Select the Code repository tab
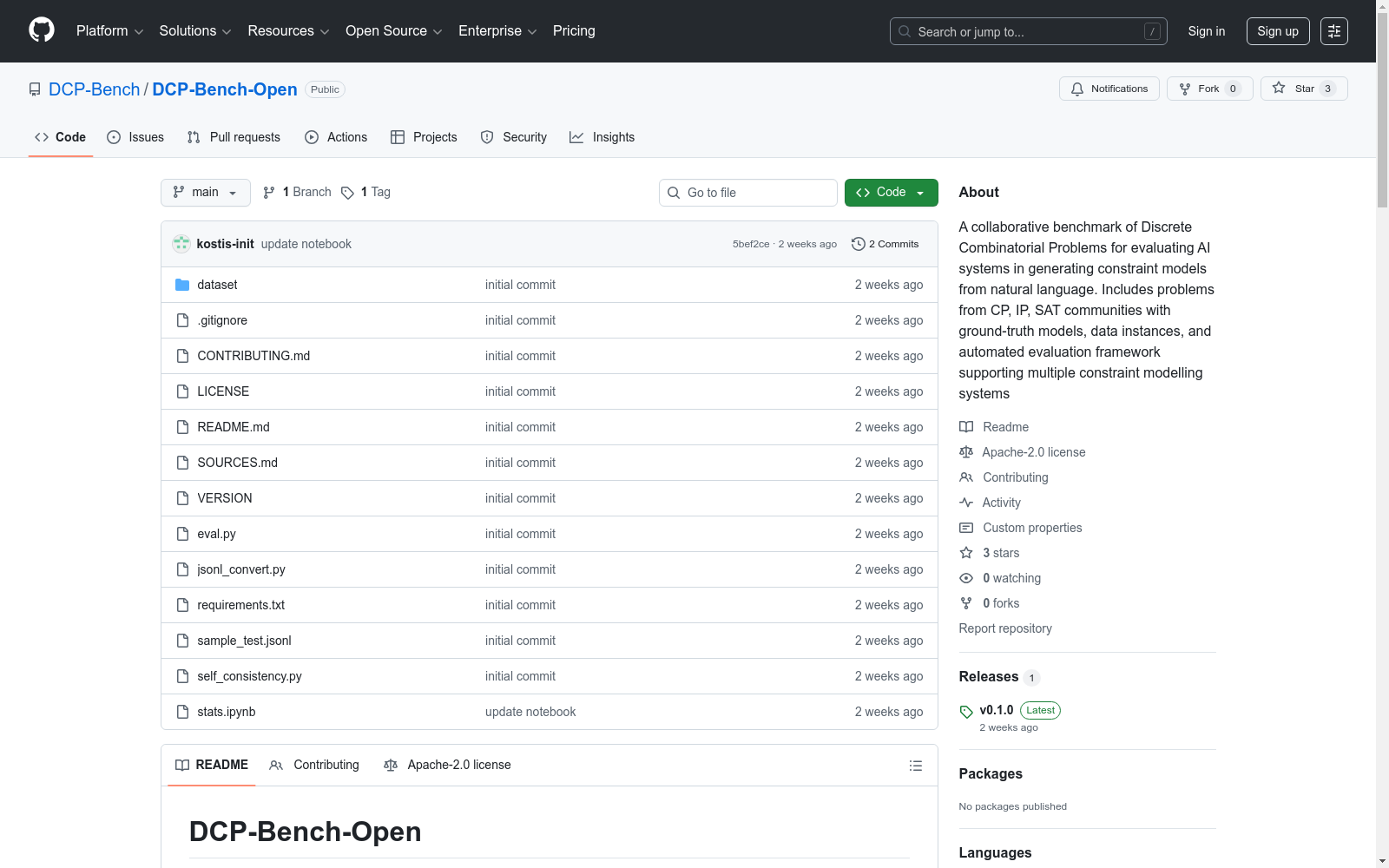The image size is (1389, 868). tap(60, 137)
